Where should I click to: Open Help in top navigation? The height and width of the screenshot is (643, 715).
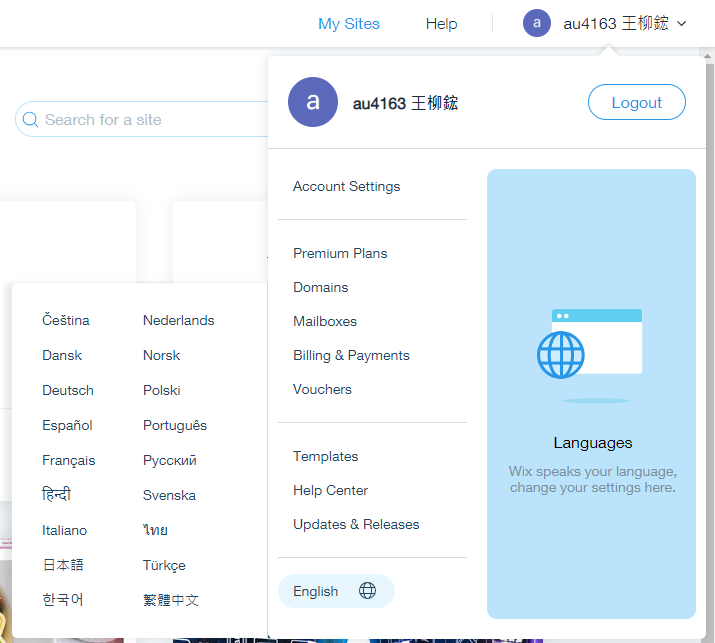click(441, 24)
